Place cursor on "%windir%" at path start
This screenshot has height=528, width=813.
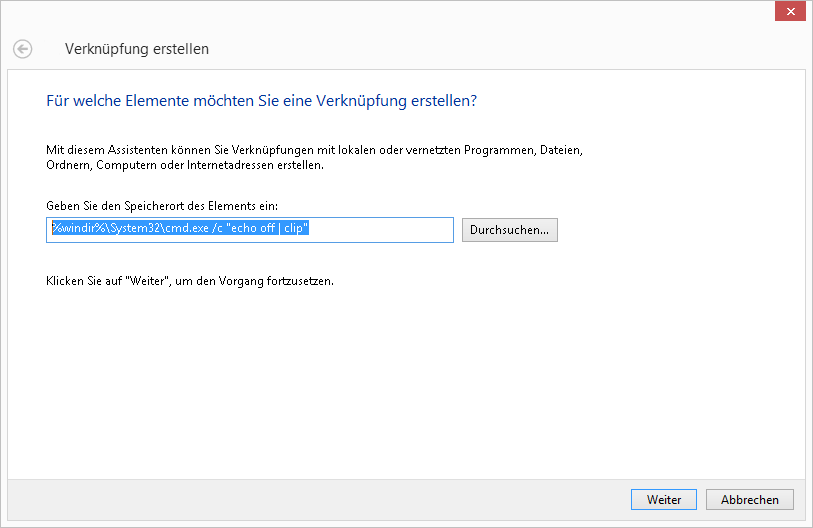73,229
